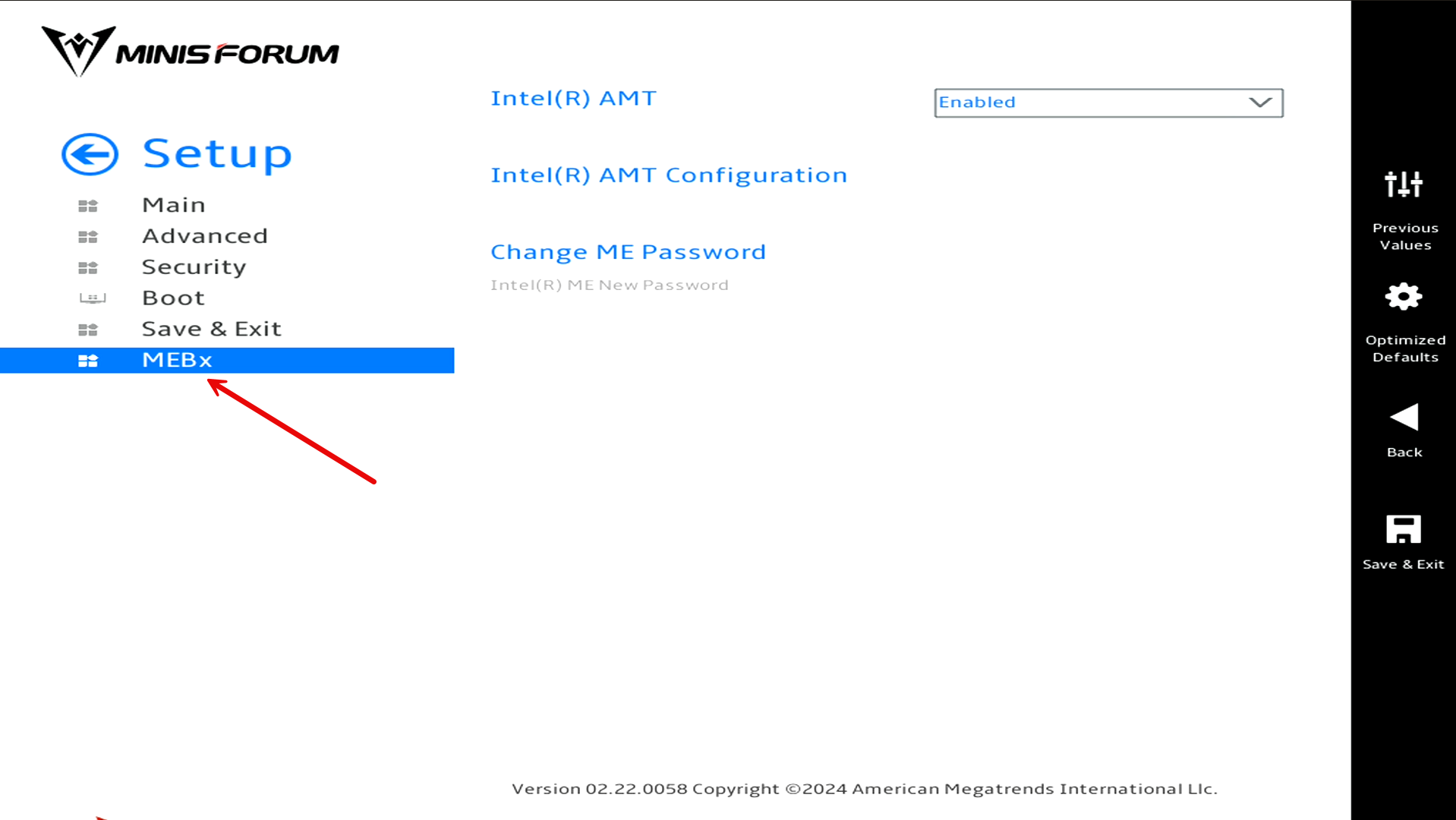The image size is (1456, 820).
Task: Toggle Intel(R) AMT to Disabled
Action: click(x=1107, y=102)
